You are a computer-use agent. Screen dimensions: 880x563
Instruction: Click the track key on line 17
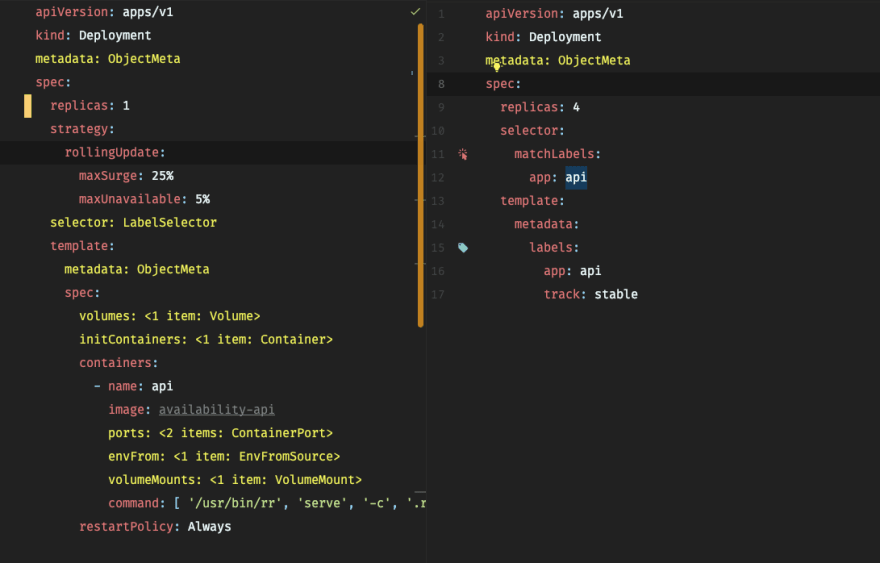562,295
